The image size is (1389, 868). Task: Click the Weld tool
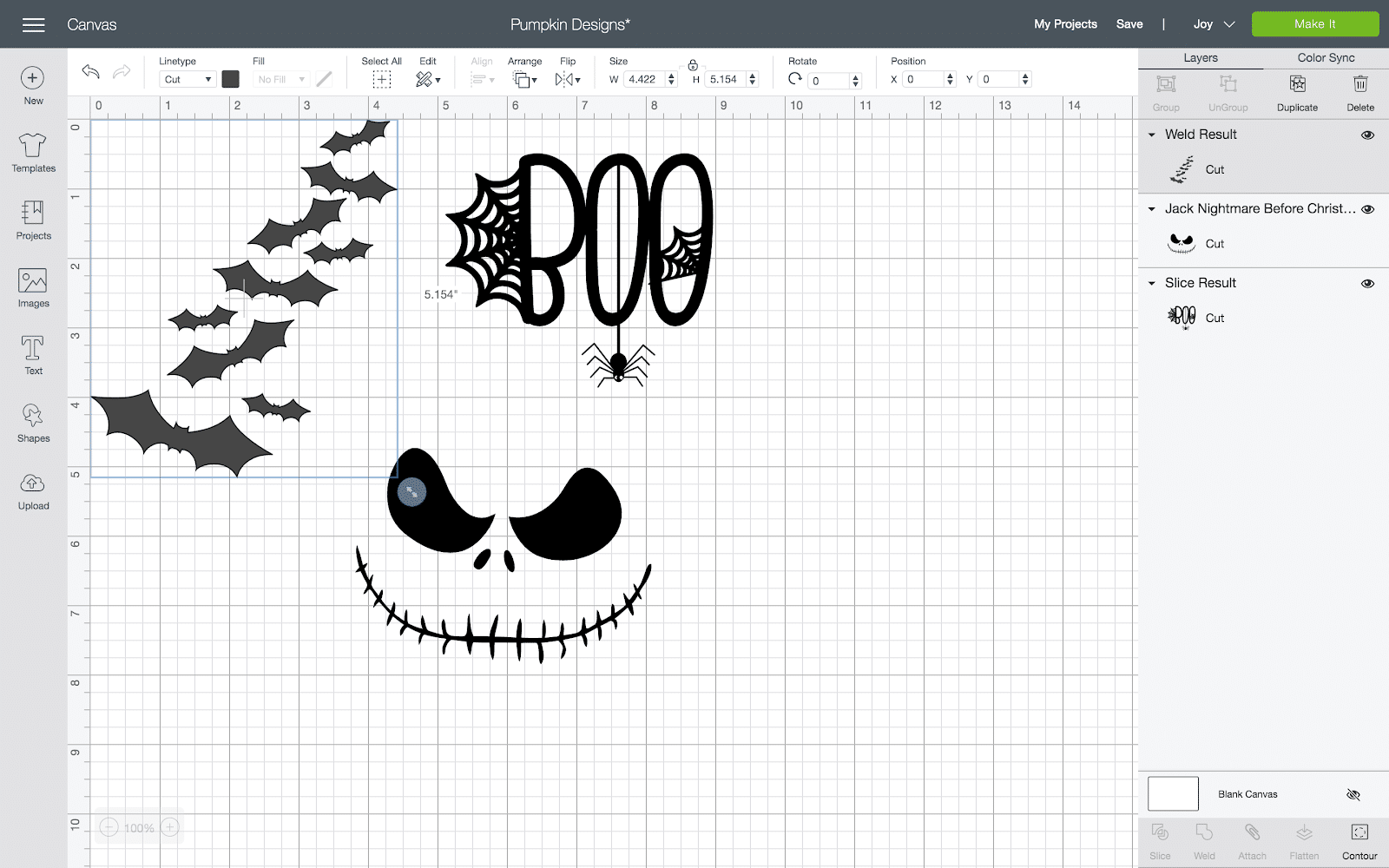(x=1204, y=841)
